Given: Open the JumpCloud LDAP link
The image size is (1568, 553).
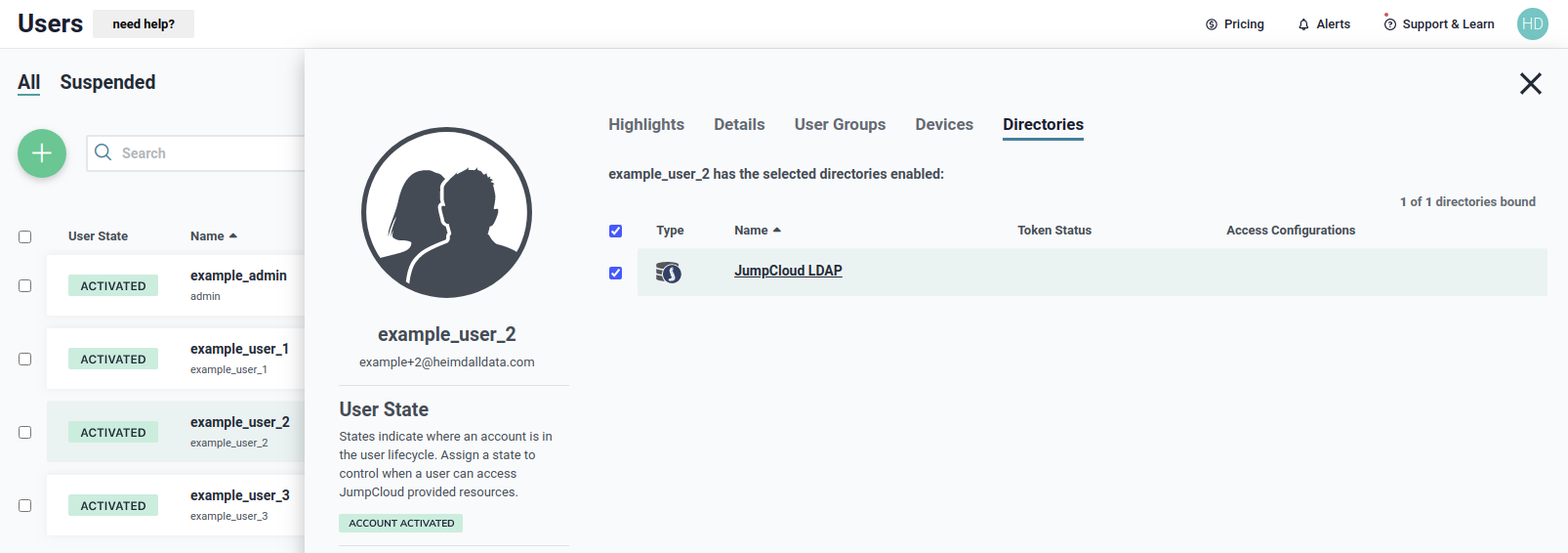Looking at the screenshot, I should [788, 272].
